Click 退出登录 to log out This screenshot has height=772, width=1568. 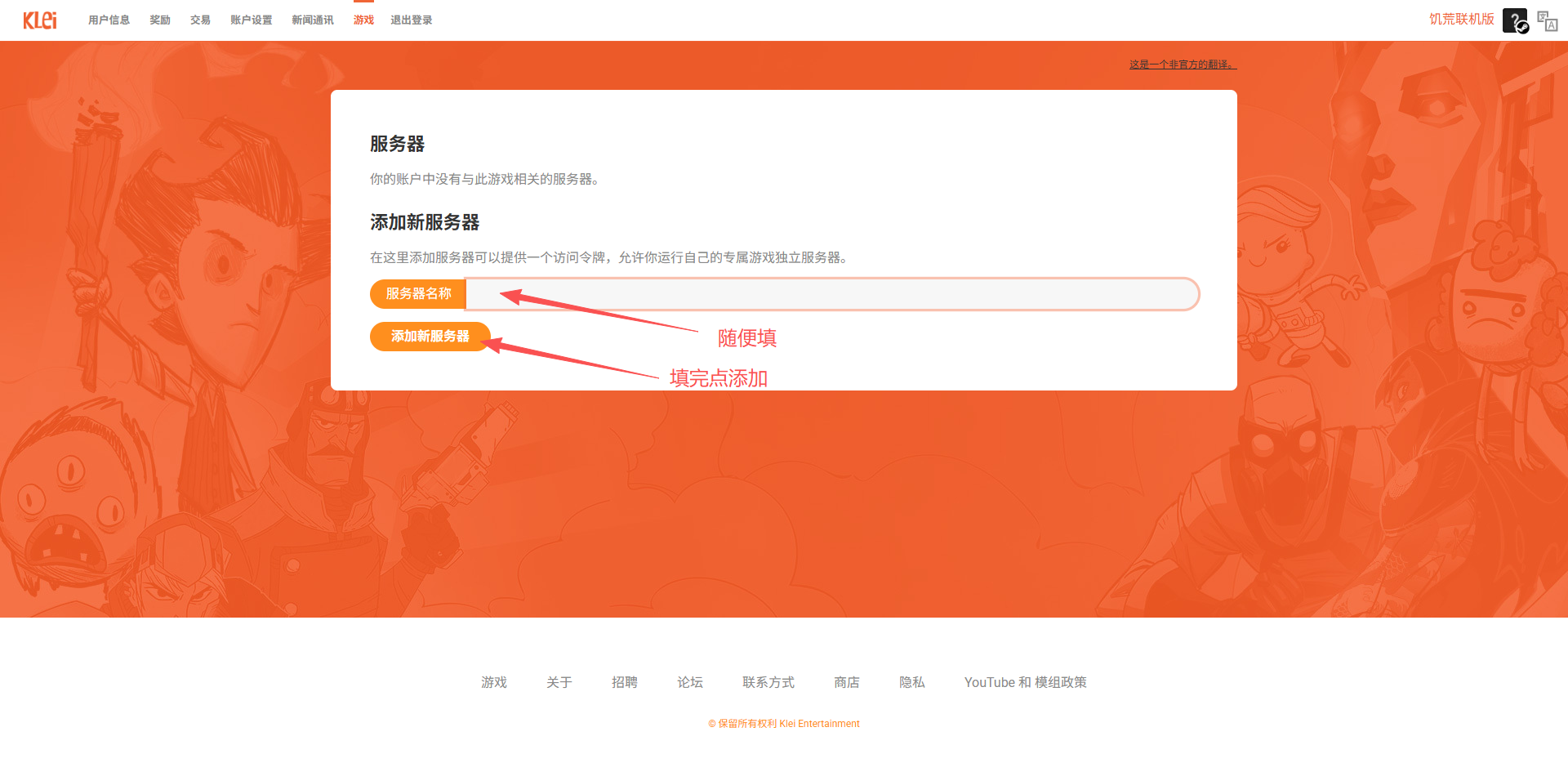(x=411, y=20)
